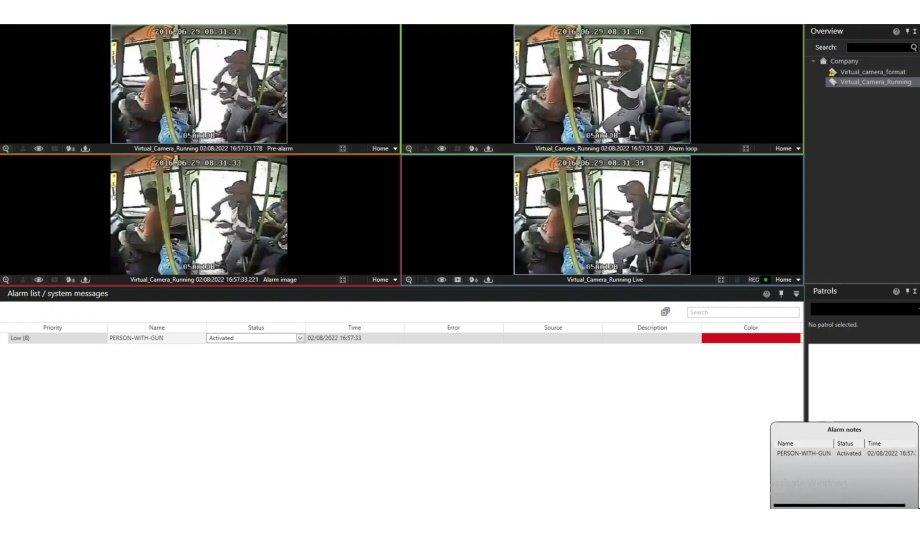Screen dimensions: 920x533
Task: Click the Alarm loop camera video thumbnail
Action: (602, 84)
